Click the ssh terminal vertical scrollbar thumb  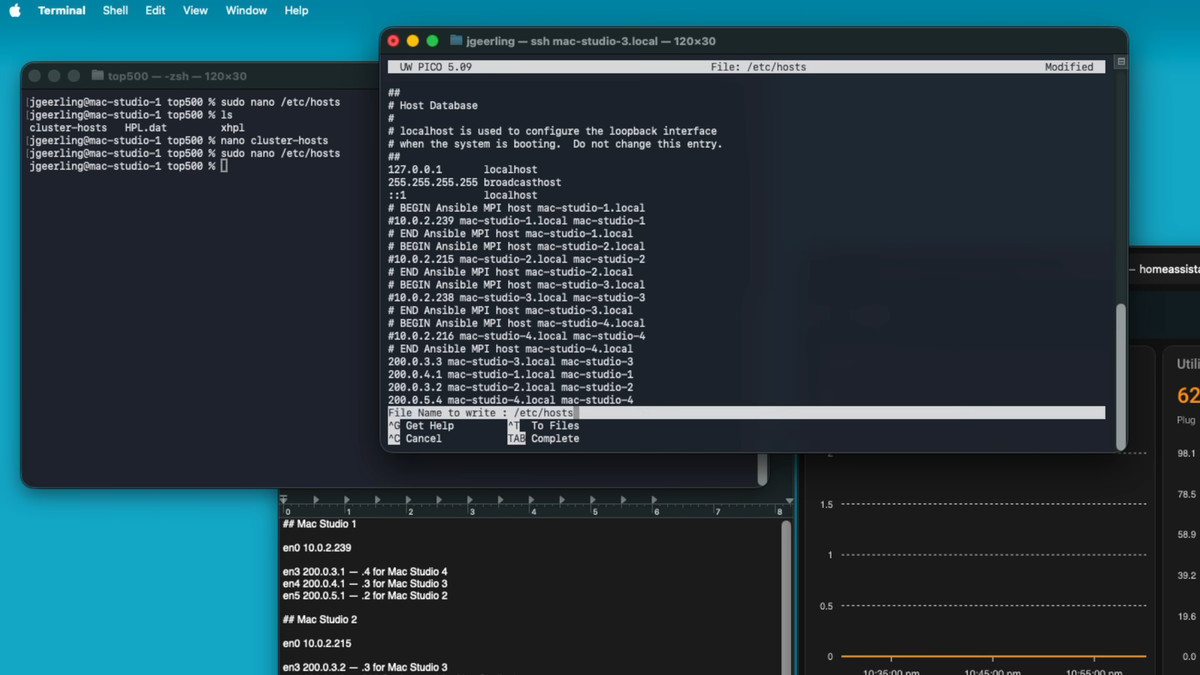pyautogui.click(x=1120, y=375)
